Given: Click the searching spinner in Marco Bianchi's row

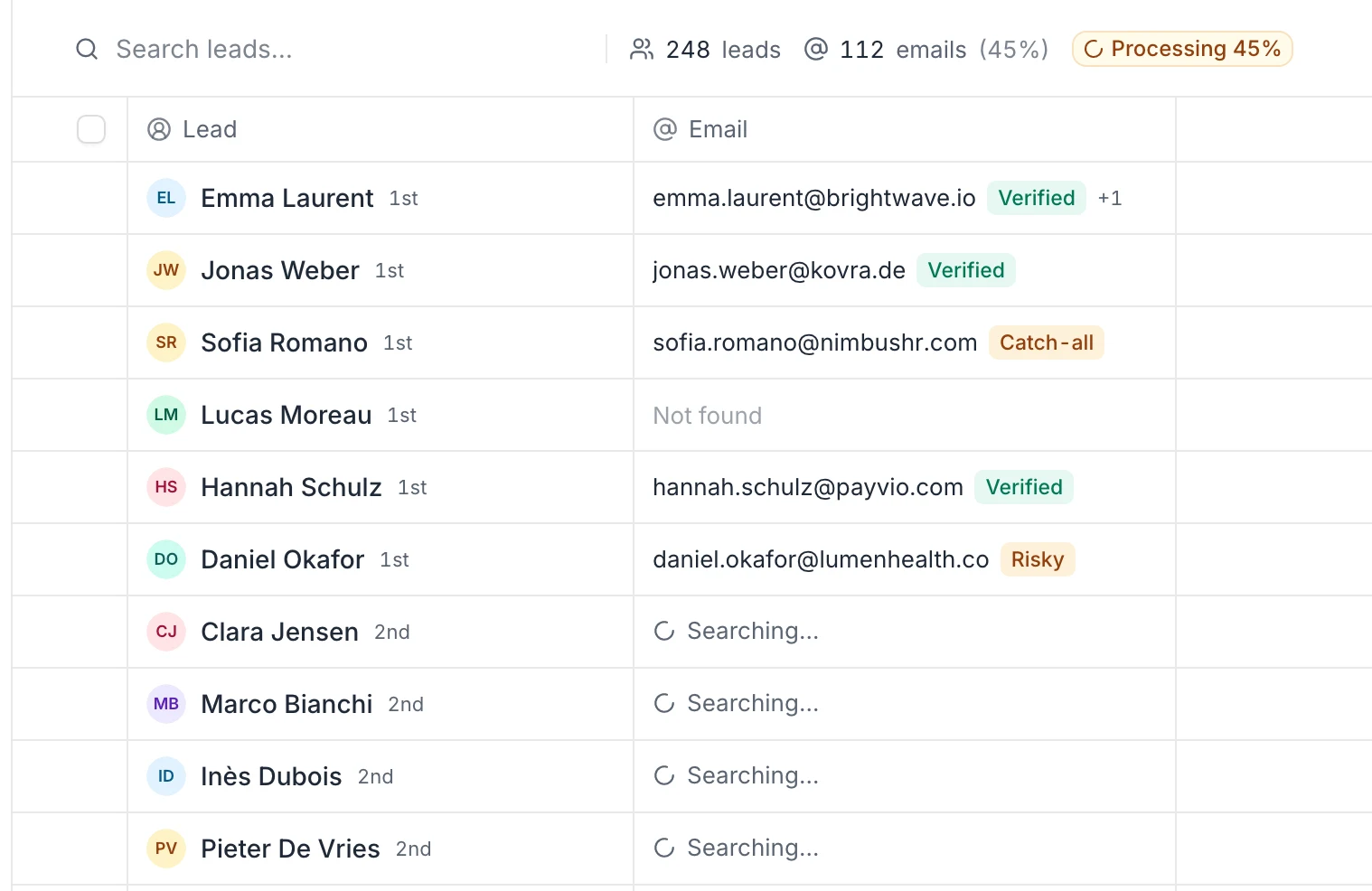Looking at the screenshot, I should [664, 703].
